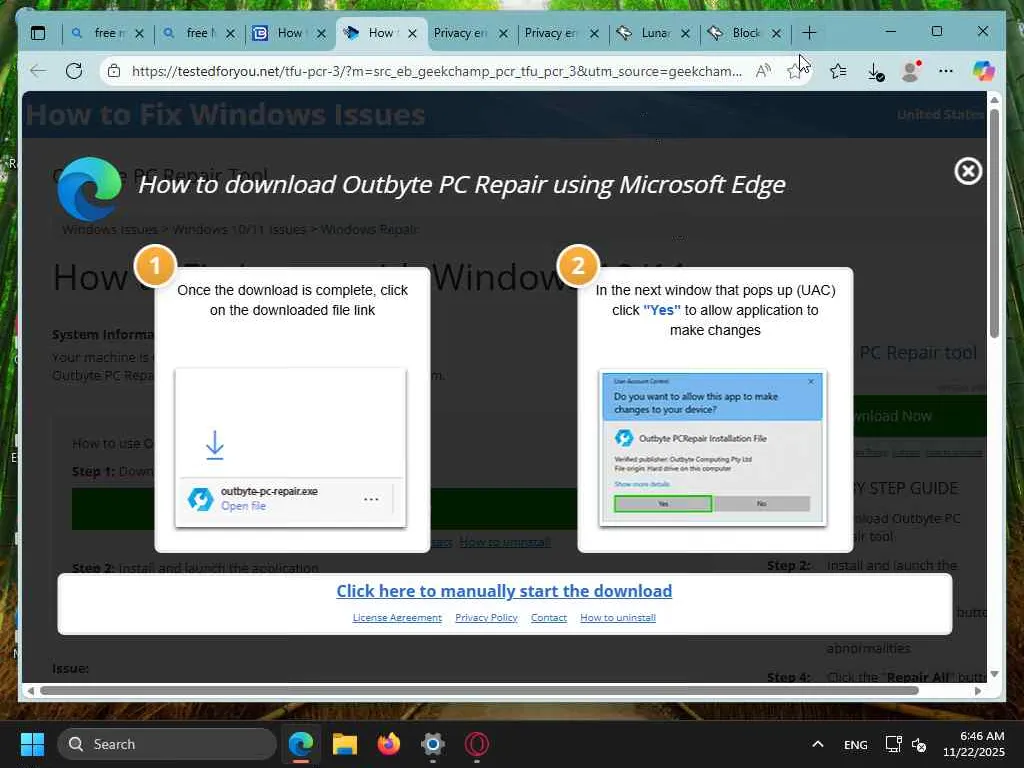Click here to manually start the download
This screenshot has width=1024, height=768.
(504, 591)
